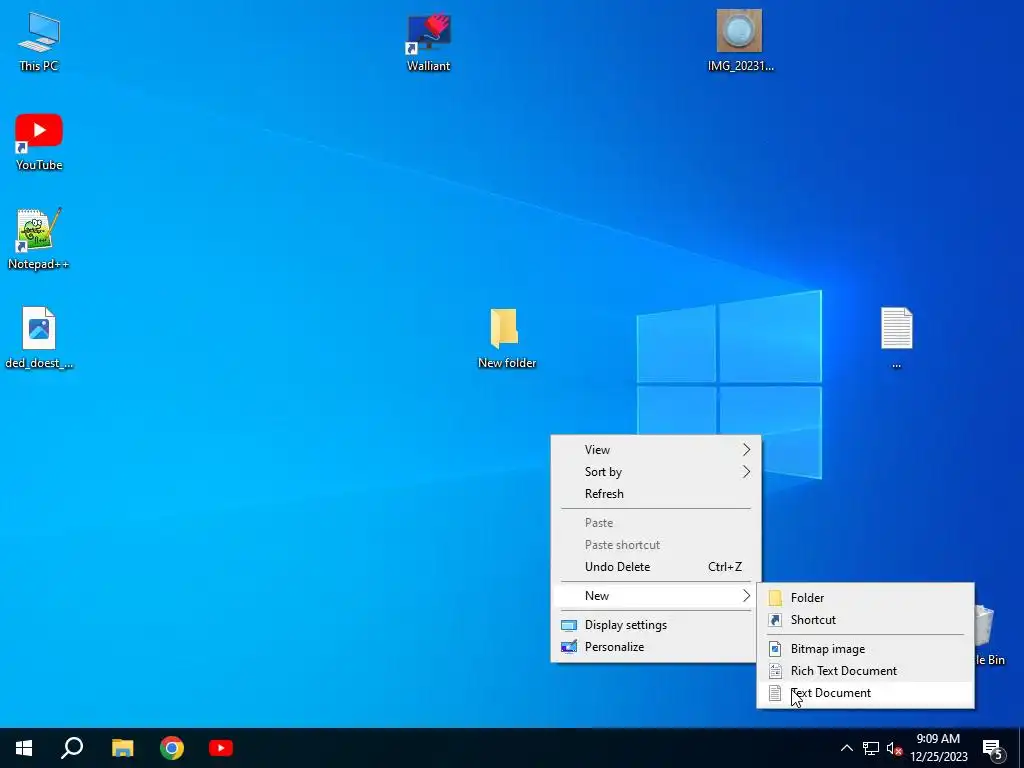Select the Notepad++ desktop shortcut
This screenshot has width=1024, height=768.
[39, 239]
